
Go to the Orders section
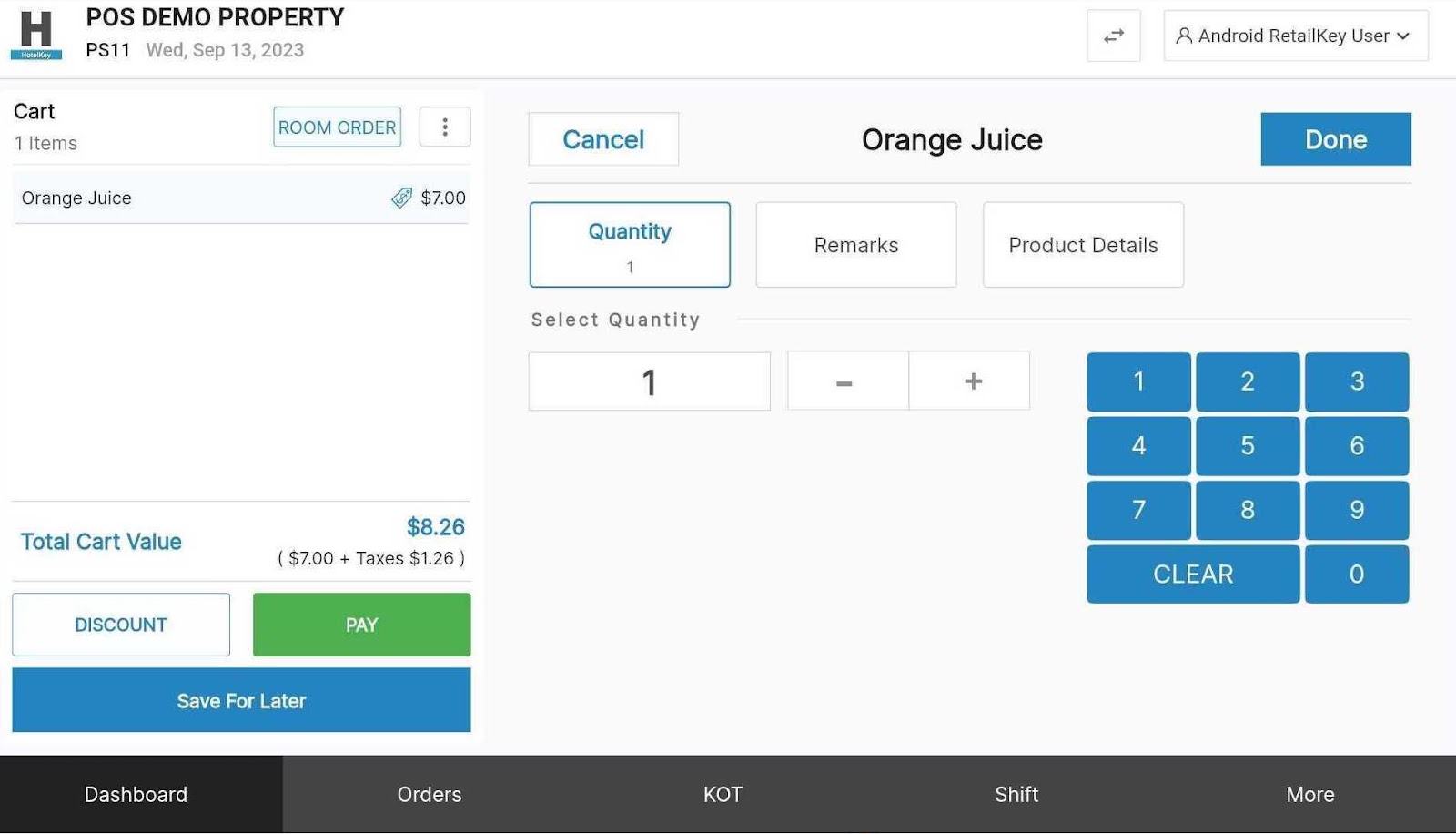coord(429,794)
